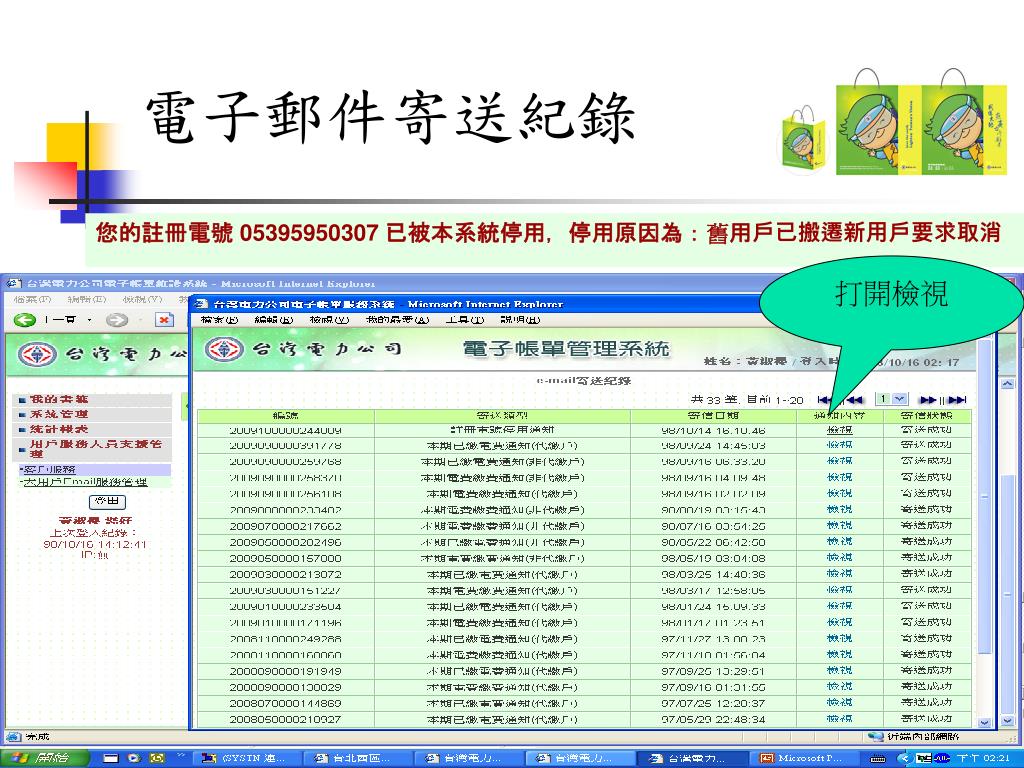Jump to last page of email records
Image resolution: width=1024 pixels, height=768 pixels.
pos(957,400)
